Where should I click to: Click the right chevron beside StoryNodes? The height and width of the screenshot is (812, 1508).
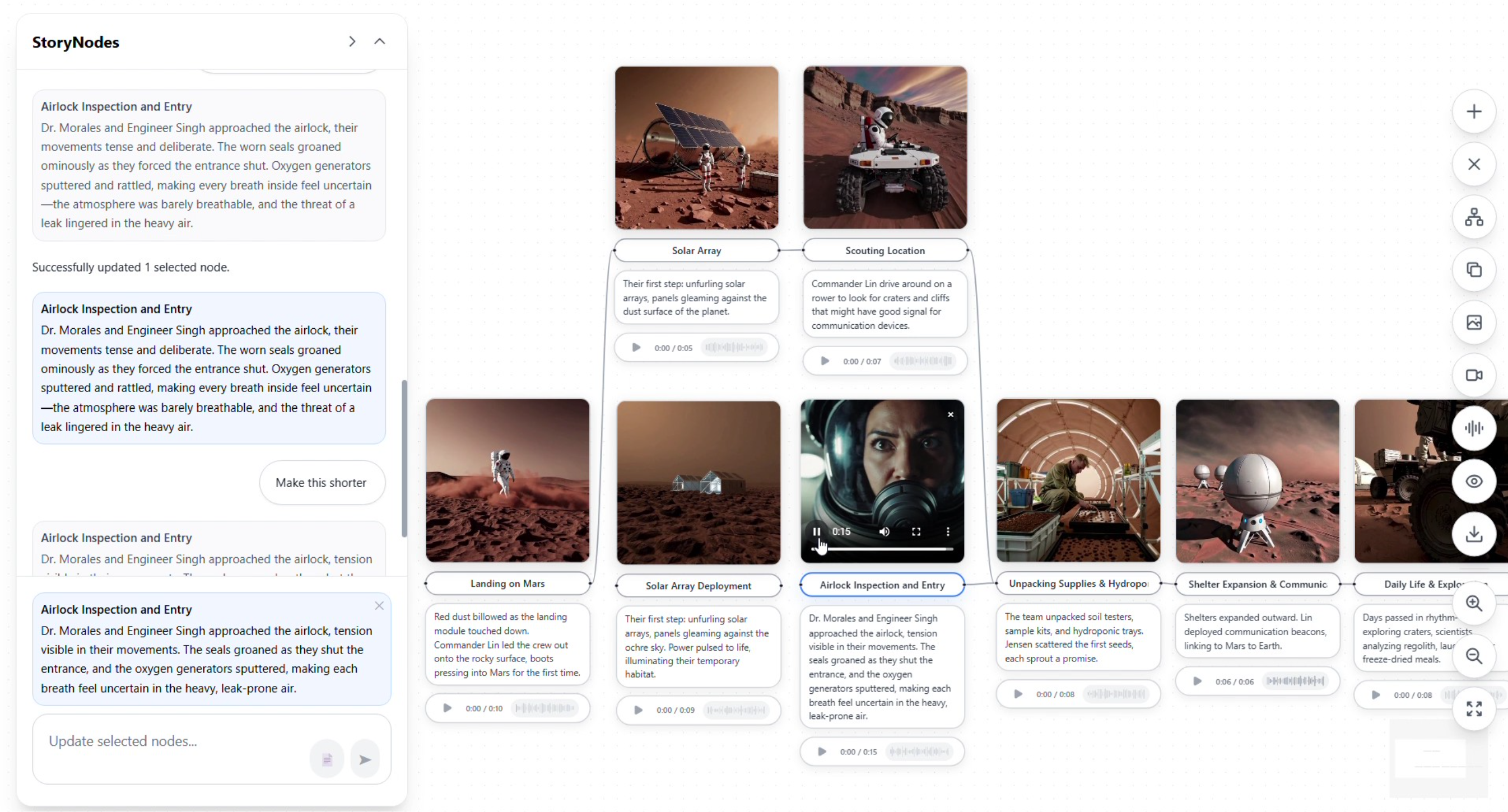tap(352, 41)
